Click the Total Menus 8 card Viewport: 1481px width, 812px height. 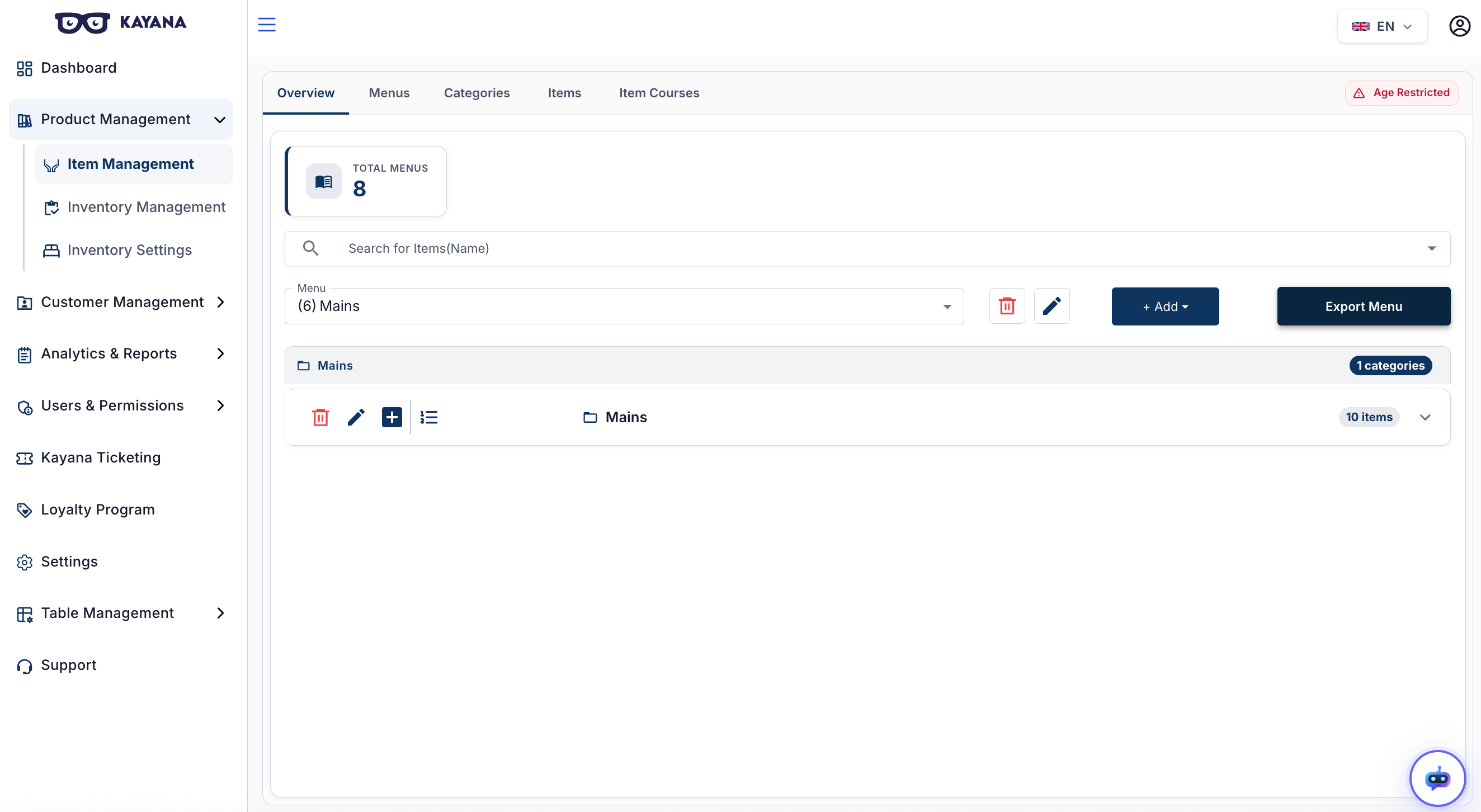pyautogui.click(x=366, y=181)
